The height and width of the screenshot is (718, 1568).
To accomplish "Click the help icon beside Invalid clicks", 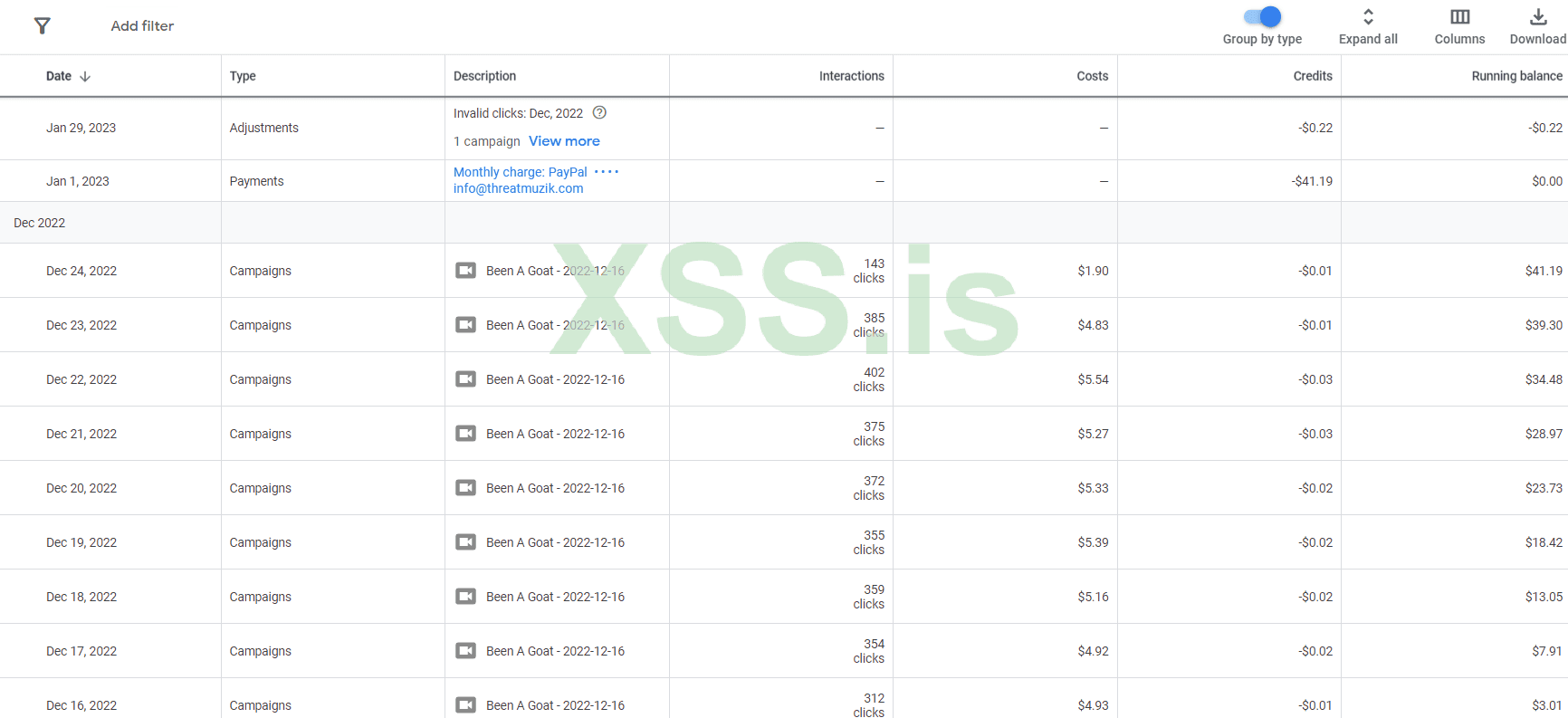I will (599, 113).
